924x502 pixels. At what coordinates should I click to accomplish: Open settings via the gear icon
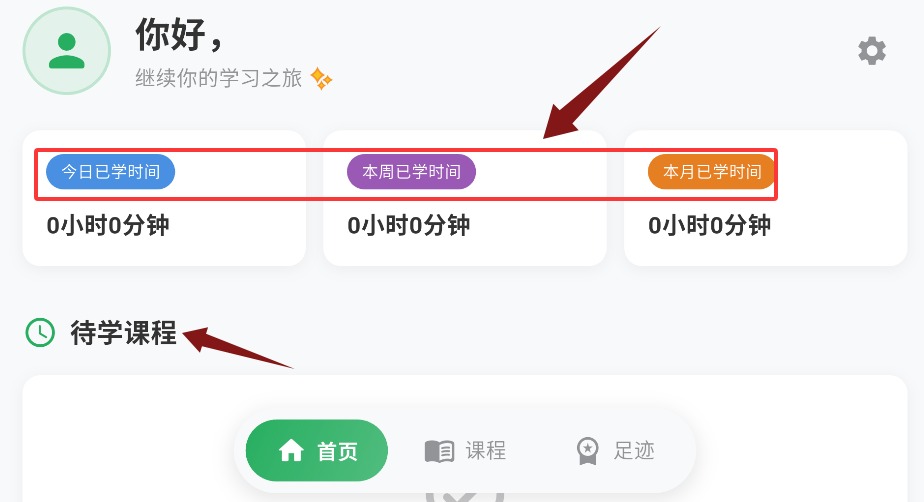(x=872, y=51)
